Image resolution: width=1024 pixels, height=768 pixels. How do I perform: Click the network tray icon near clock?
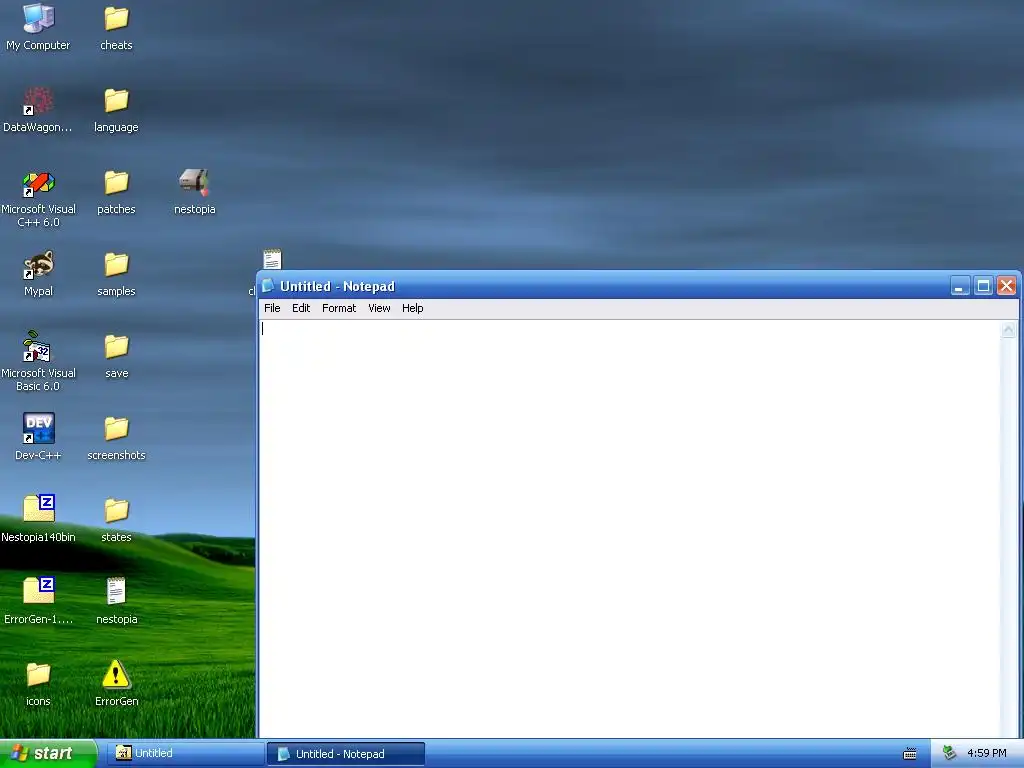point(949,753)
